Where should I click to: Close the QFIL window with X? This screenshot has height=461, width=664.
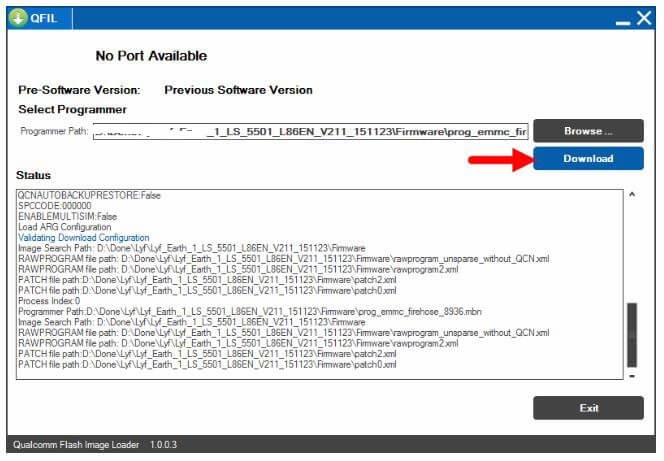point(645,18)
